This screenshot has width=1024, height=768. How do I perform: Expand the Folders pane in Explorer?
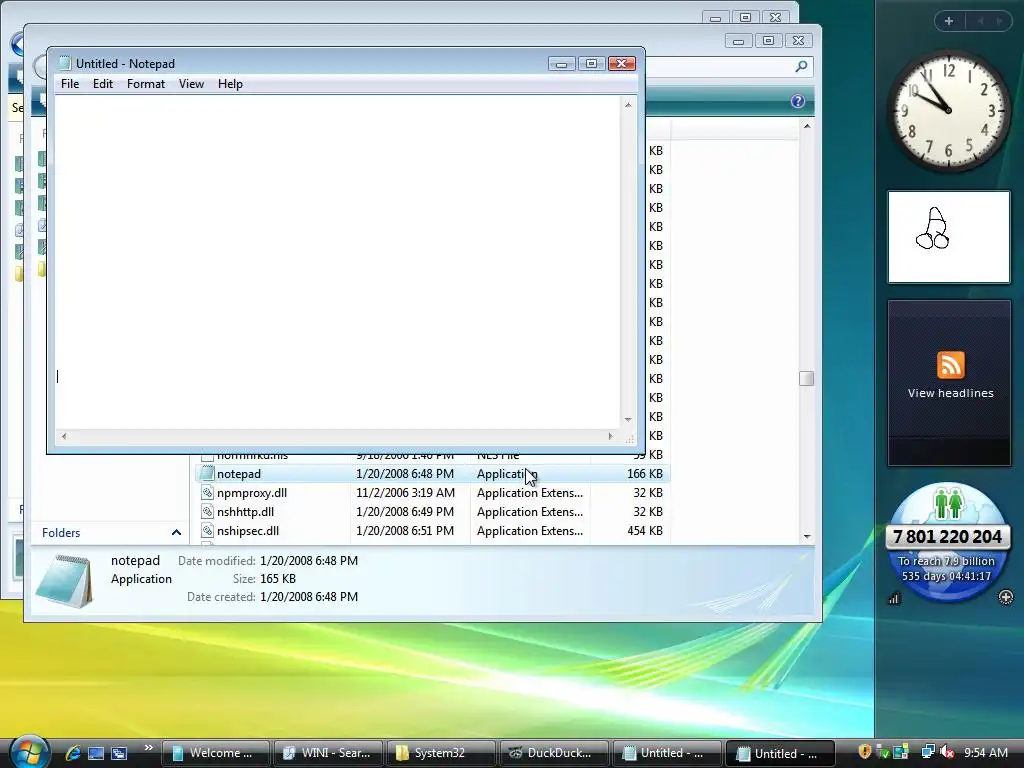176,532
